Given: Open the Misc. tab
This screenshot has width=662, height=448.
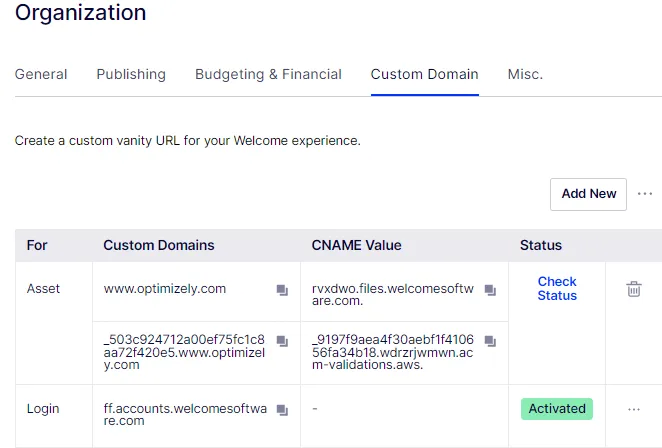Looking at the screenshot, I should pos(525,74).
